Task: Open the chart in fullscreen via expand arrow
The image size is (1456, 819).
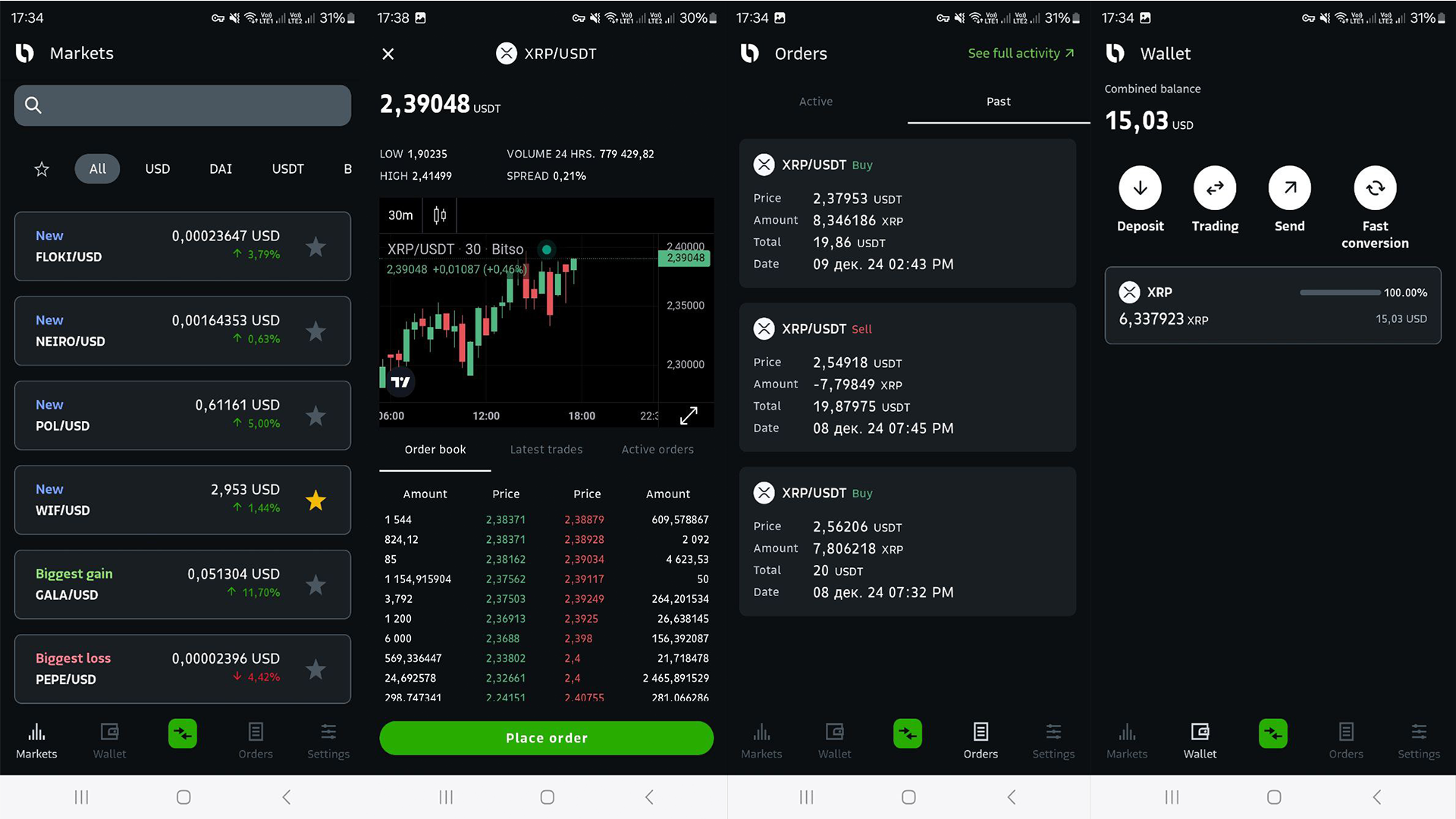Action: [689, 416]
